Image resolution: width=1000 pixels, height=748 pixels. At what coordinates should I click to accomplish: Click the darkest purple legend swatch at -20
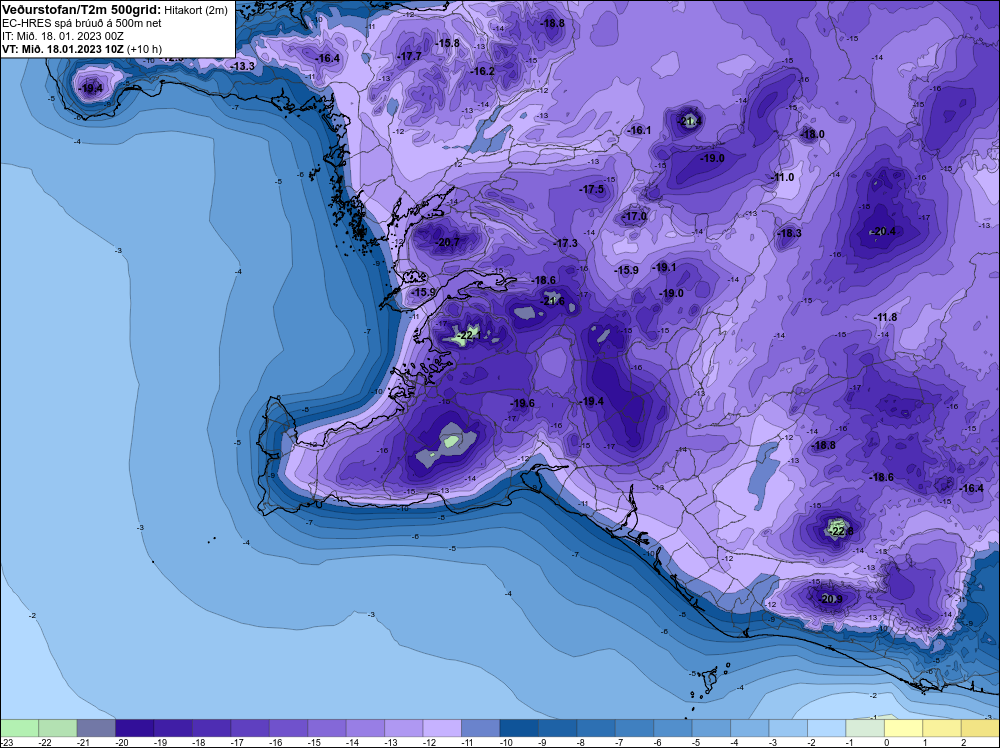[x=135, y=728]
